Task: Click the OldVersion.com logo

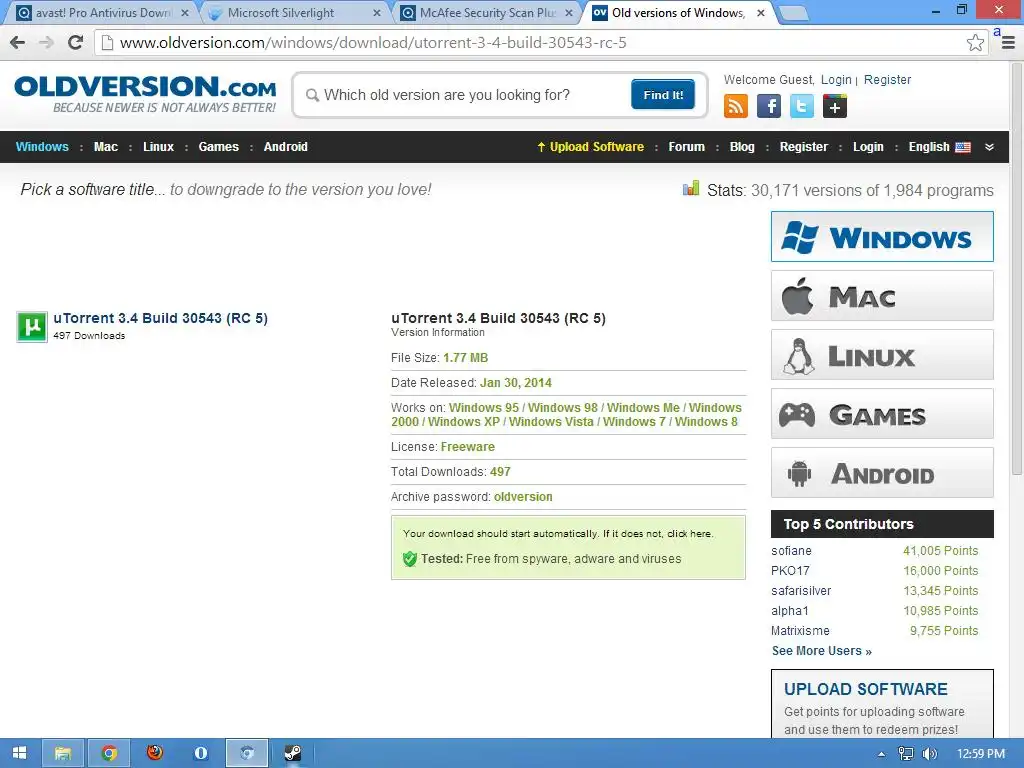Action: click(x=146, y=94)
